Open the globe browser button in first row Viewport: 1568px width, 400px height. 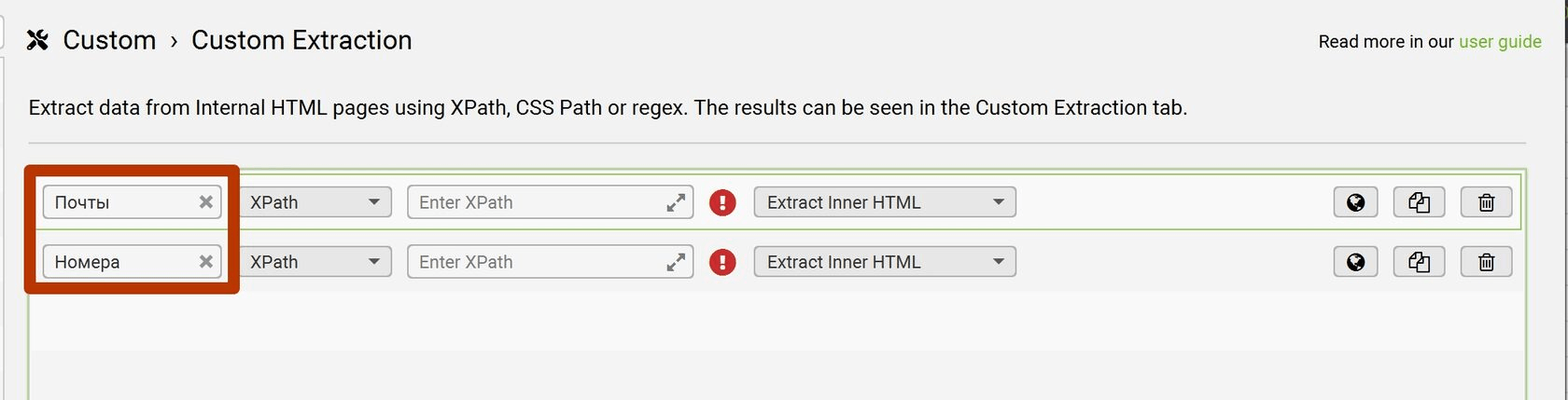(x=1355, y=202)
